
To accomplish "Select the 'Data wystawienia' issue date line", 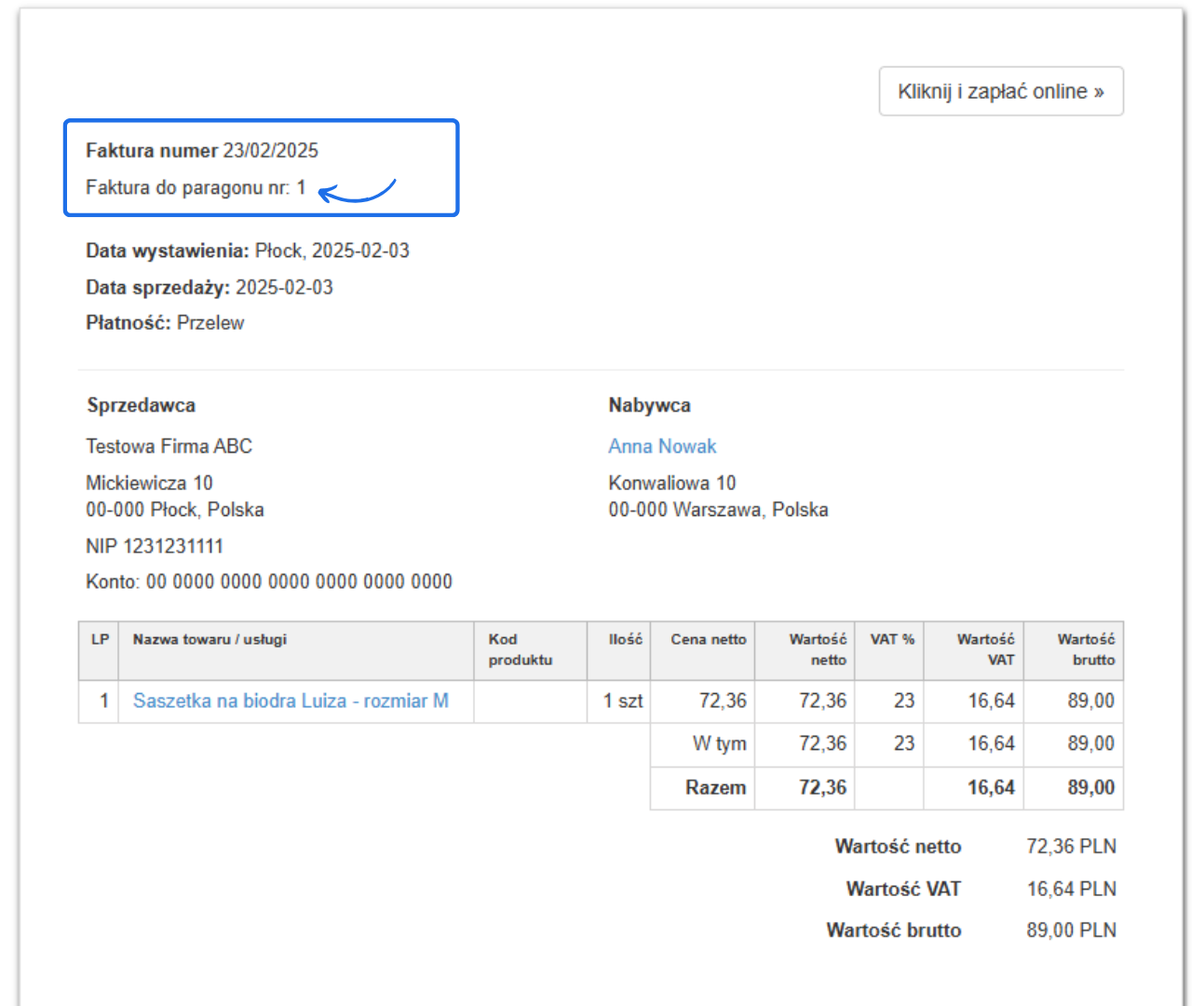I will coord(247,251).
